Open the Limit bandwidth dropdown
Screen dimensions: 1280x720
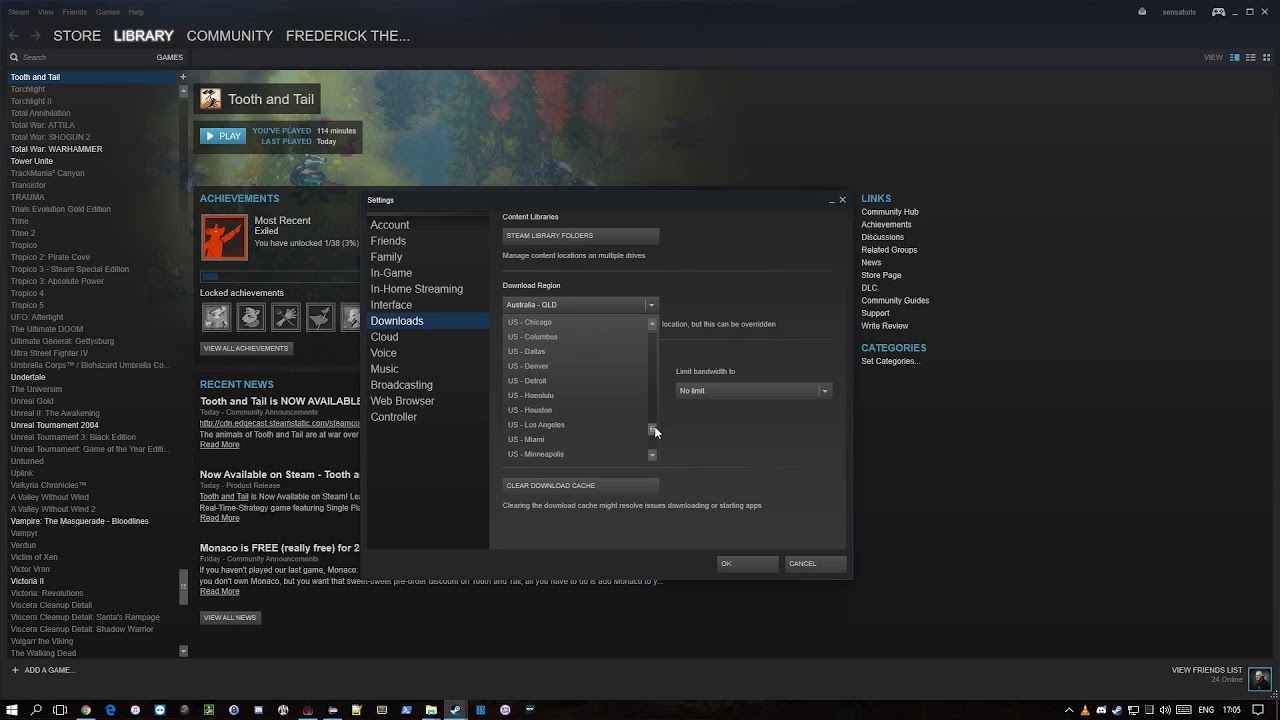(753, 391)
